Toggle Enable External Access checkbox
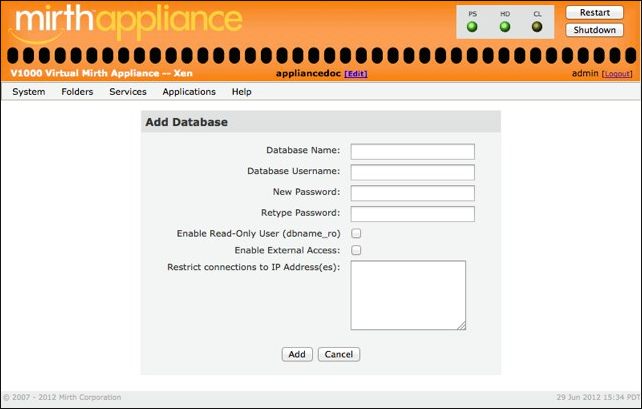Screen dimensions: 642x409 (356, 250)
